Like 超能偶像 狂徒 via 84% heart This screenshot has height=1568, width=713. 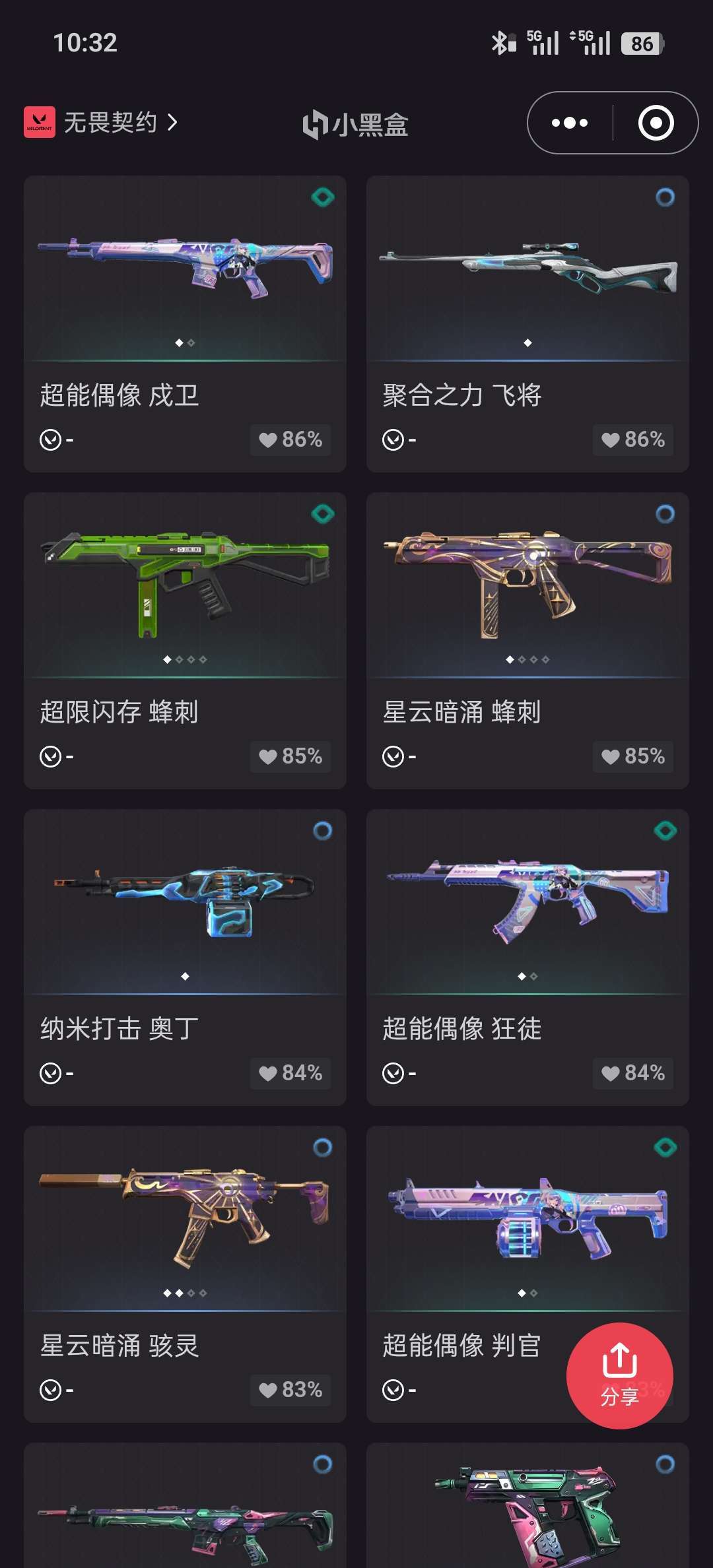pyautogui.click(x=633, y=1073)
